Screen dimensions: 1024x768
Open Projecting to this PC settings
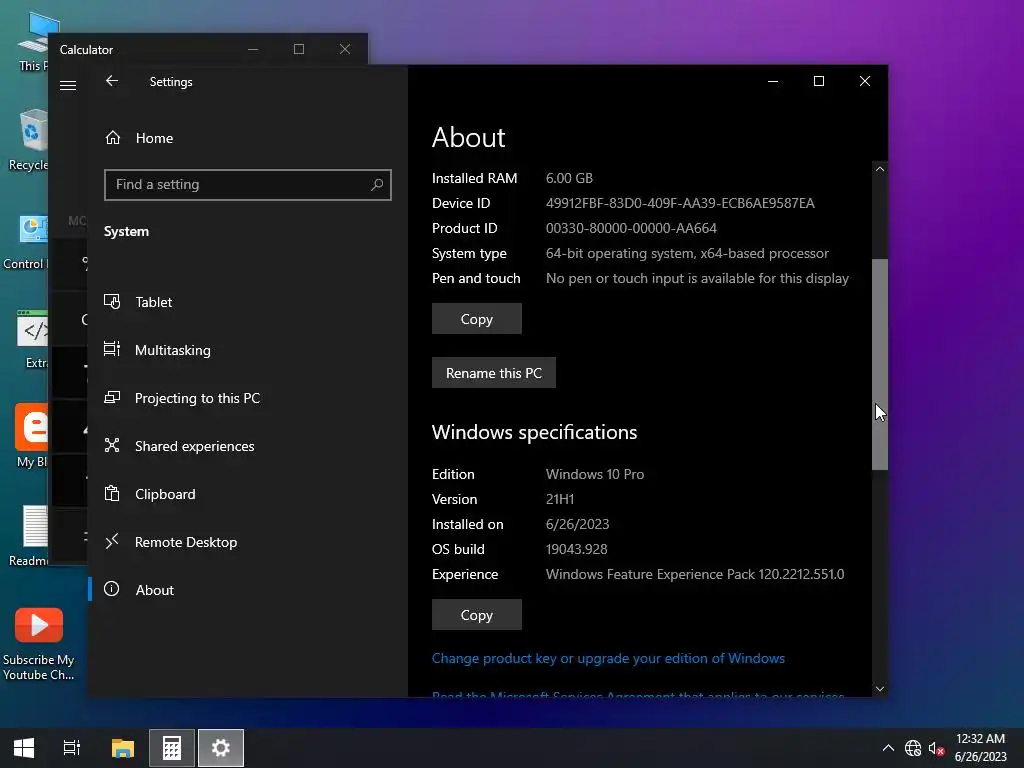pos(247,398)
